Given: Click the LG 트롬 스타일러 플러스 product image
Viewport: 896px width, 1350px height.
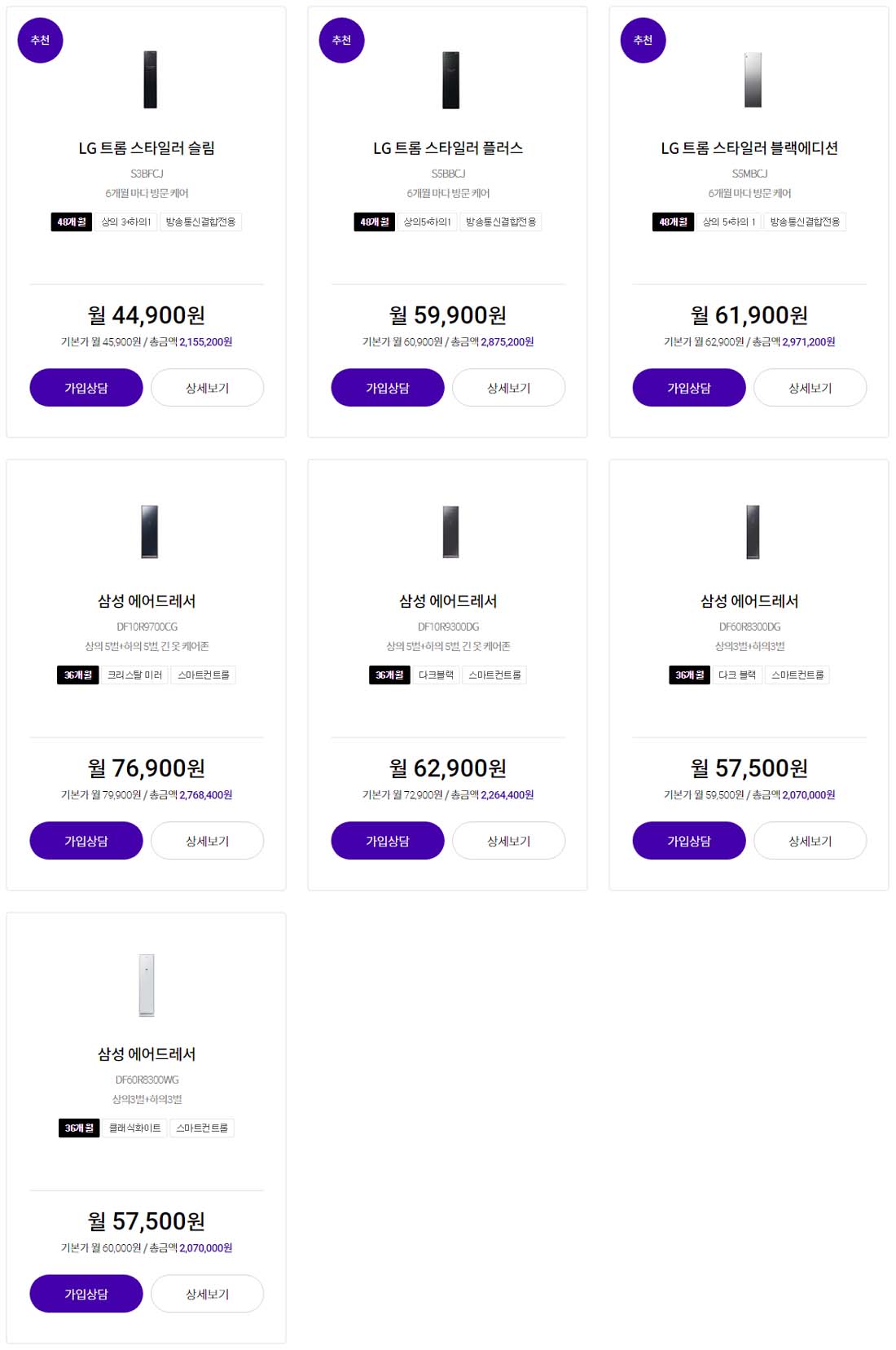Looking at the screenshot, I should (450, 80).
